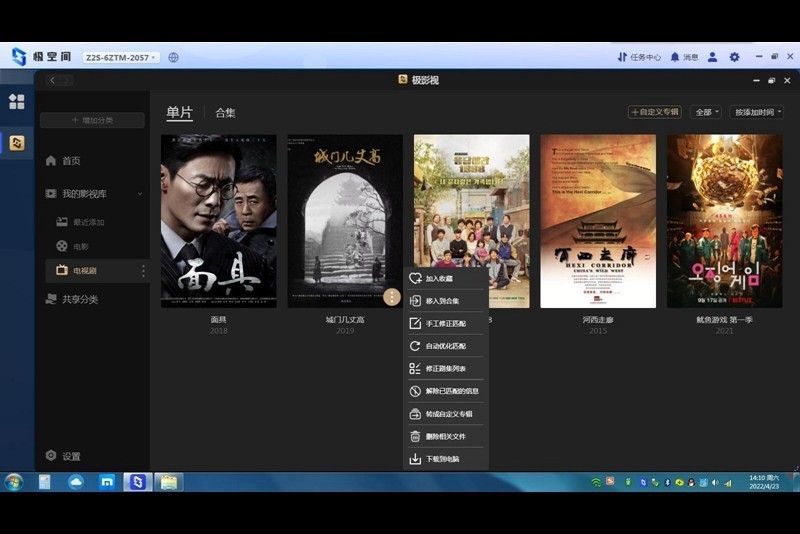Click the network signal tray icon

(x=728, y=482)
